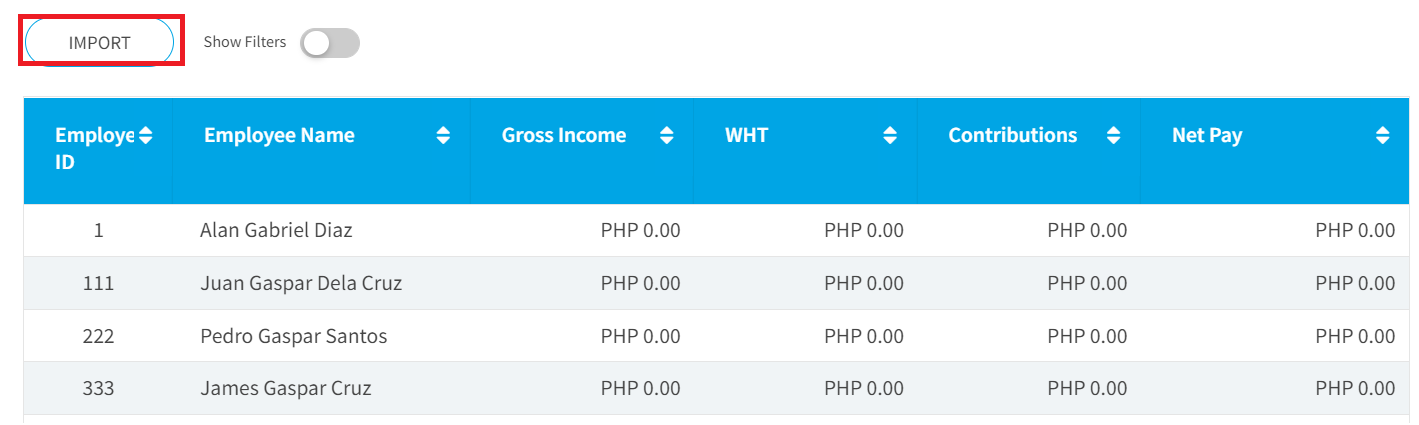Image resolution: width=1419 pixels, height=425 pixels.
Task: Click employee ID 333 cell
Action: [98, 388]
